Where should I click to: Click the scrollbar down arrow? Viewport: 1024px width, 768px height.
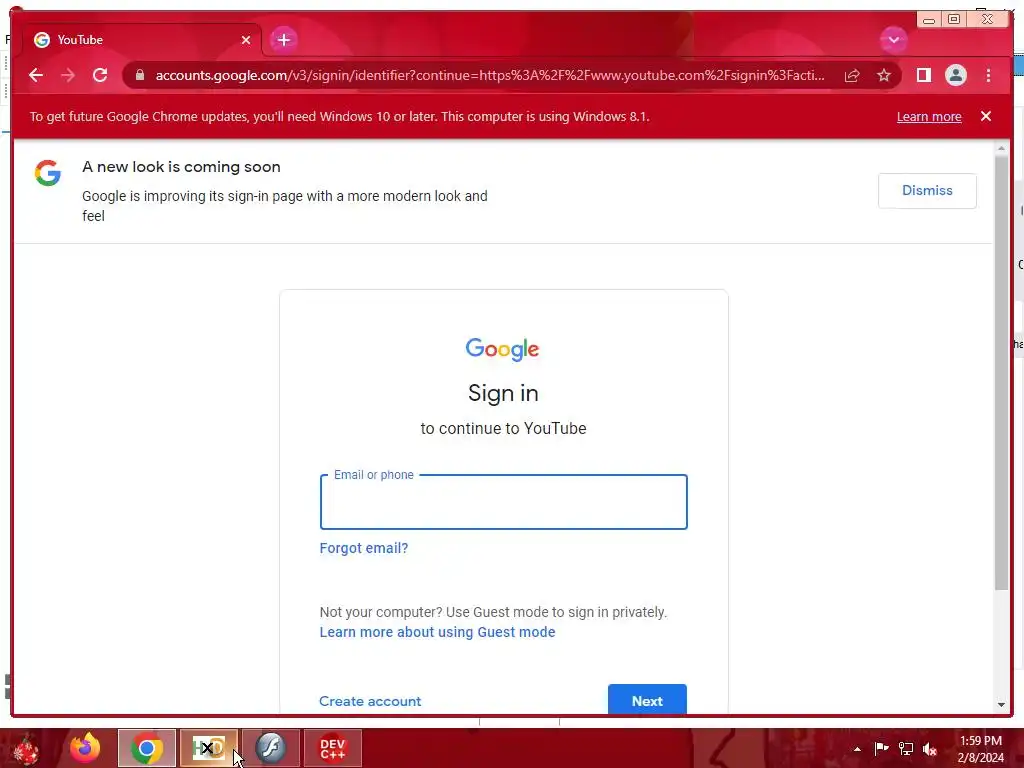(1001, 705)
